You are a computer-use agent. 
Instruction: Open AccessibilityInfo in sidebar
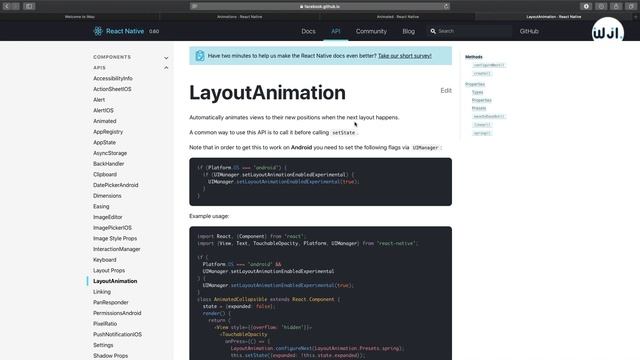(x=113, y=78)
